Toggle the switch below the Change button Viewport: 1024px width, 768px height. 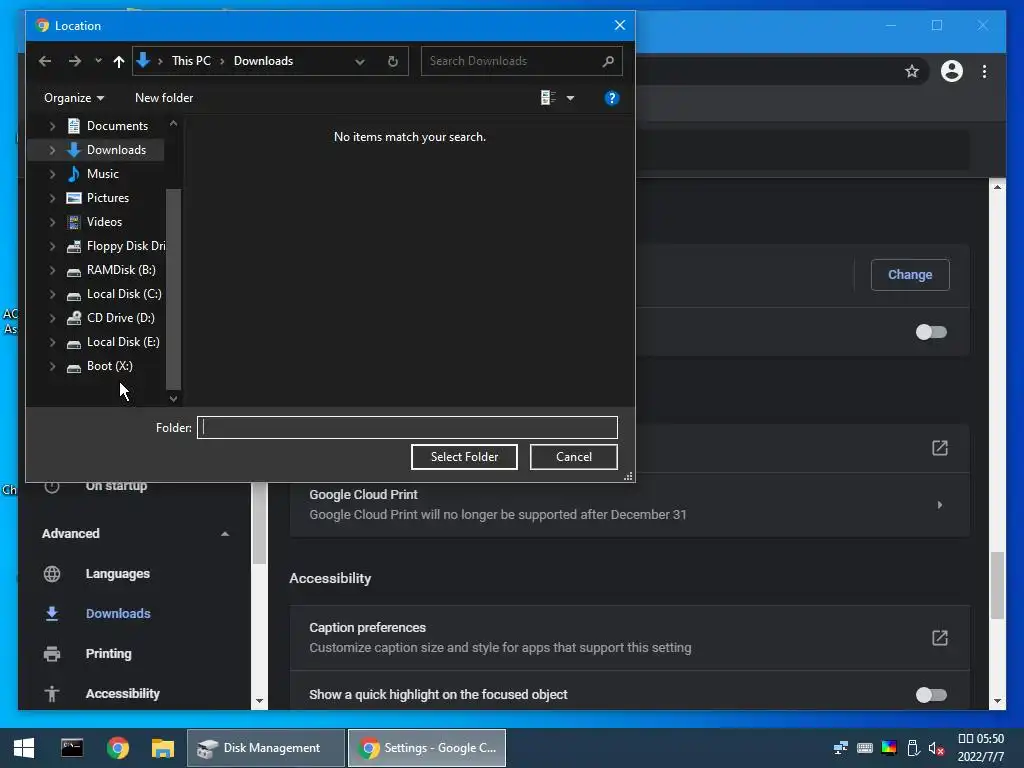[x=931, y=332]
